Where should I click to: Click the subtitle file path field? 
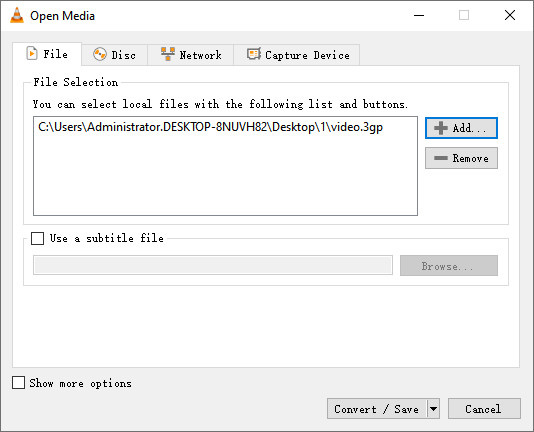pos(213,265)
